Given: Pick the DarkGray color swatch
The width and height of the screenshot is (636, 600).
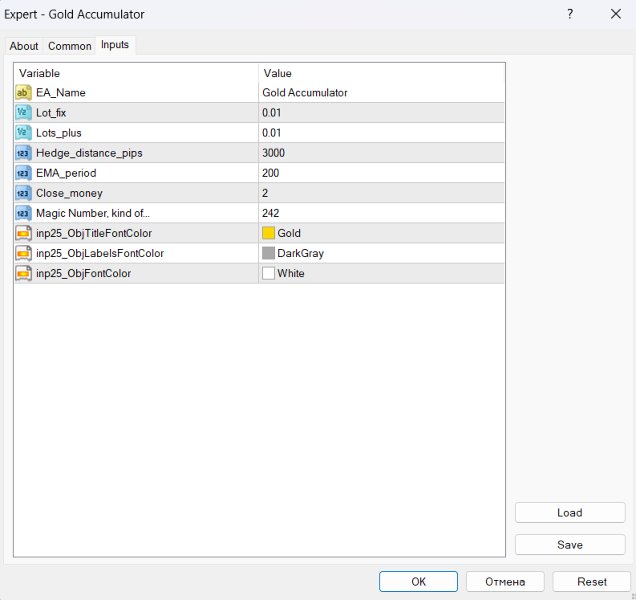Looking at the screenshot, I should pyautogui.click(x=268, y=253).
